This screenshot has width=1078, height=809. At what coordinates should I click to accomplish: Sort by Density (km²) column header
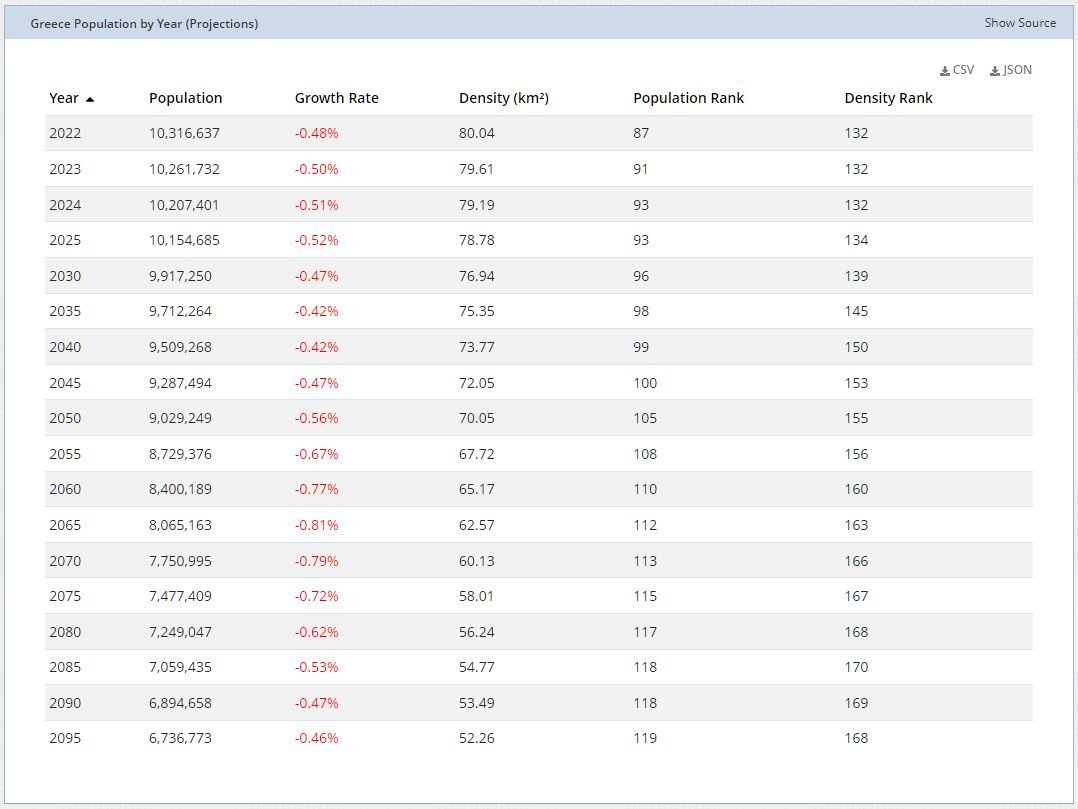503,98
